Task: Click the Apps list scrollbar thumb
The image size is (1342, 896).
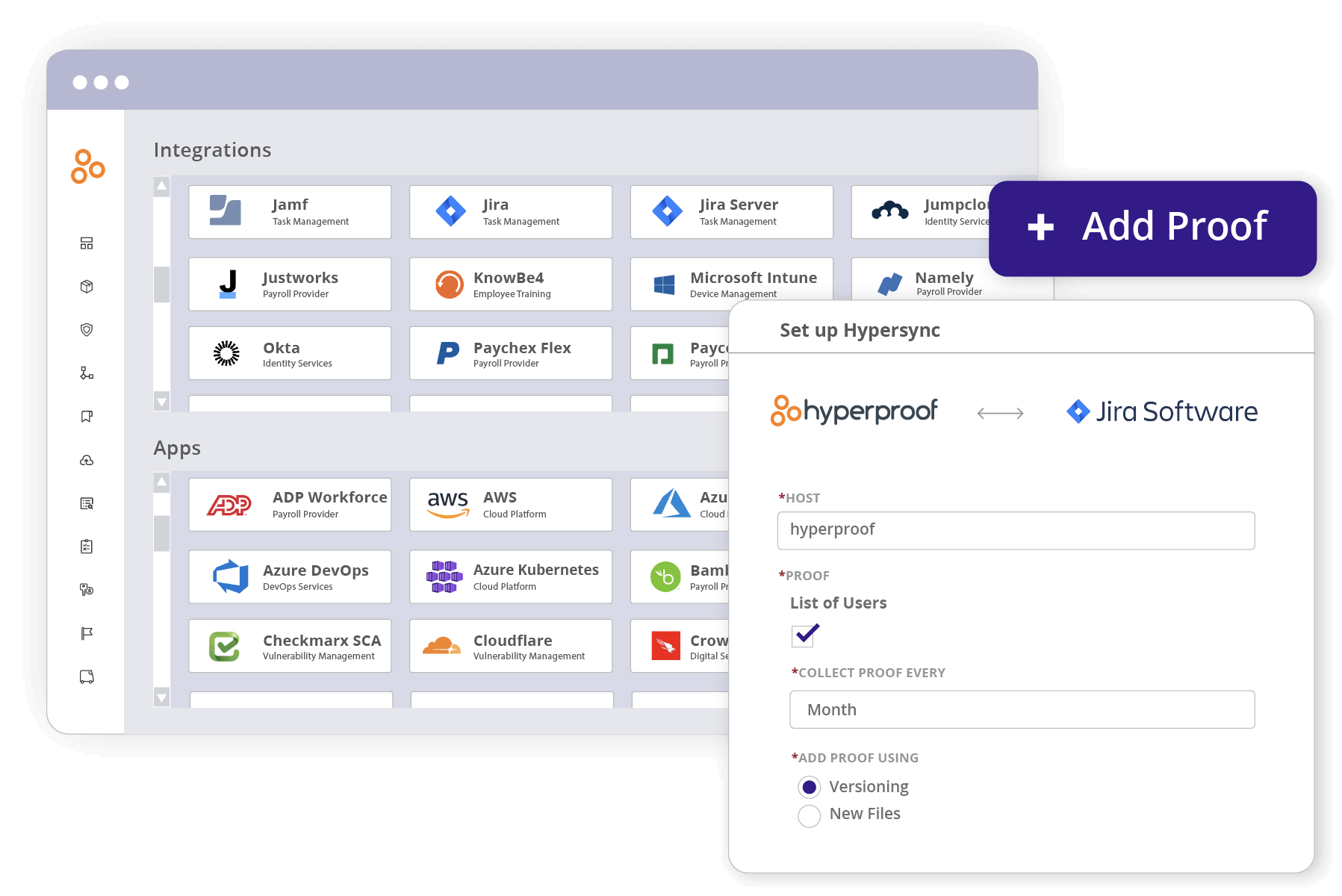Action: pyautogui.click(x=161, y=533)
